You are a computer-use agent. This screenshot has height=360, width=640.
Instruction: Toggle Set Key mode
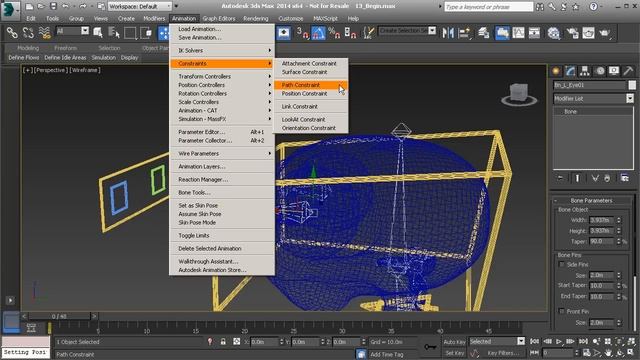coord(454,353)
